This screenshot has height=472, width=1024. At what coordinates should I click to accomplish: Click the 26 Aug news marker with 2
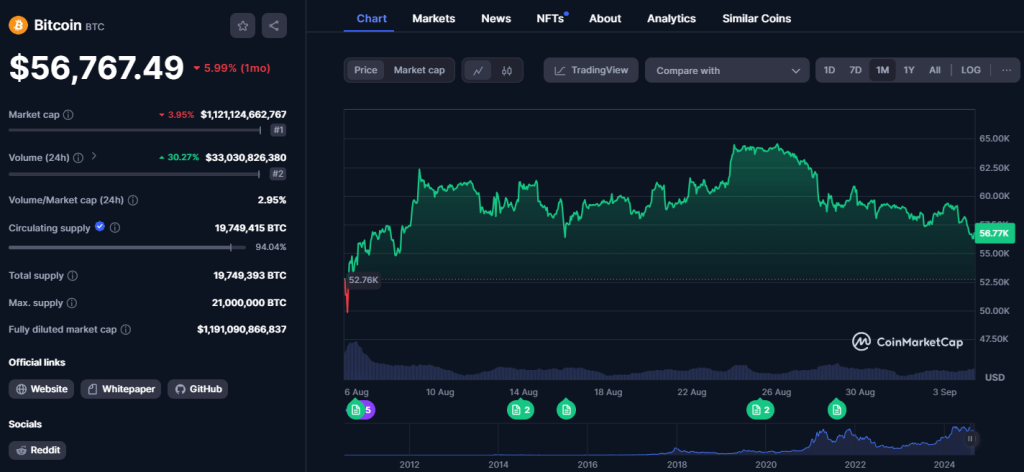(x=761, y=410)
